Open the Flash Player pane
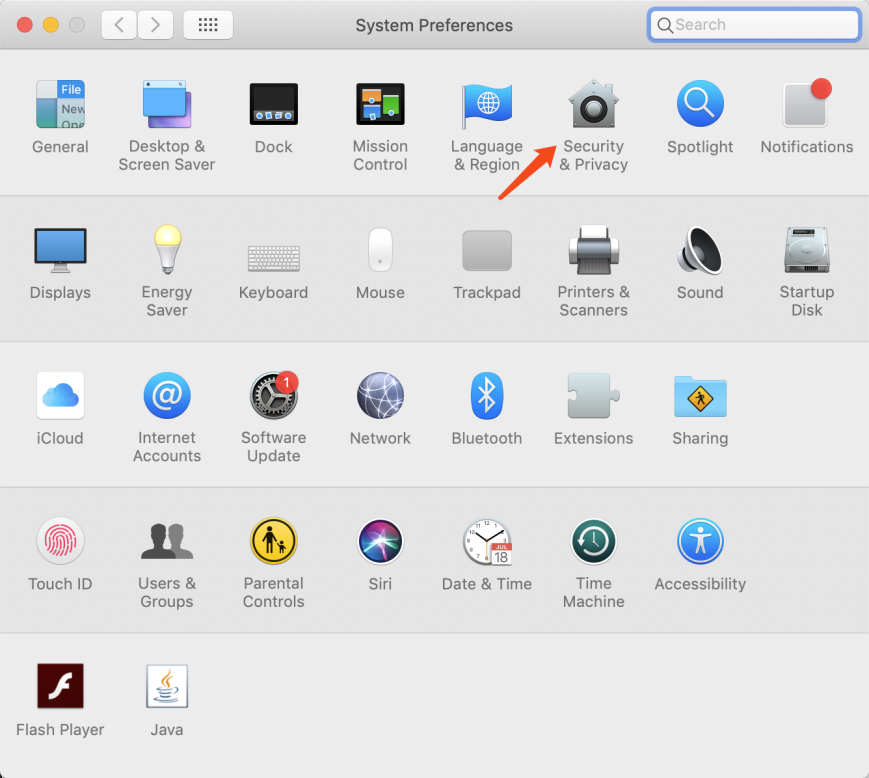 coord(60,688)
